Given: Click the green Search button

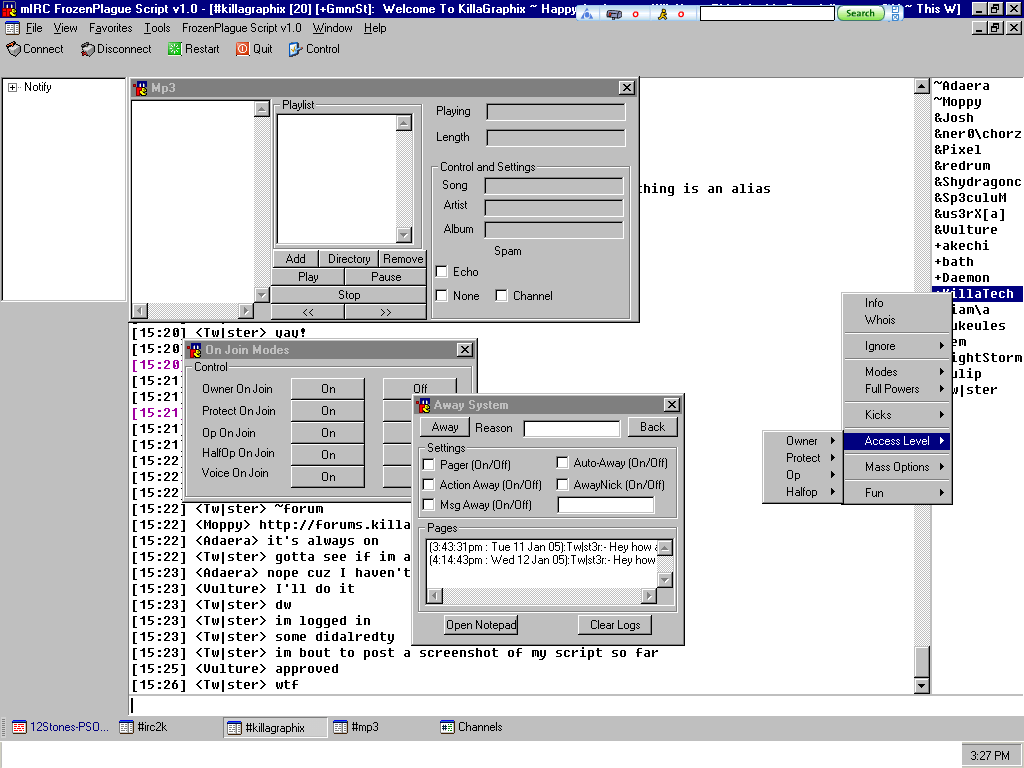Looking at the screenshot, I should coord(860,13).
